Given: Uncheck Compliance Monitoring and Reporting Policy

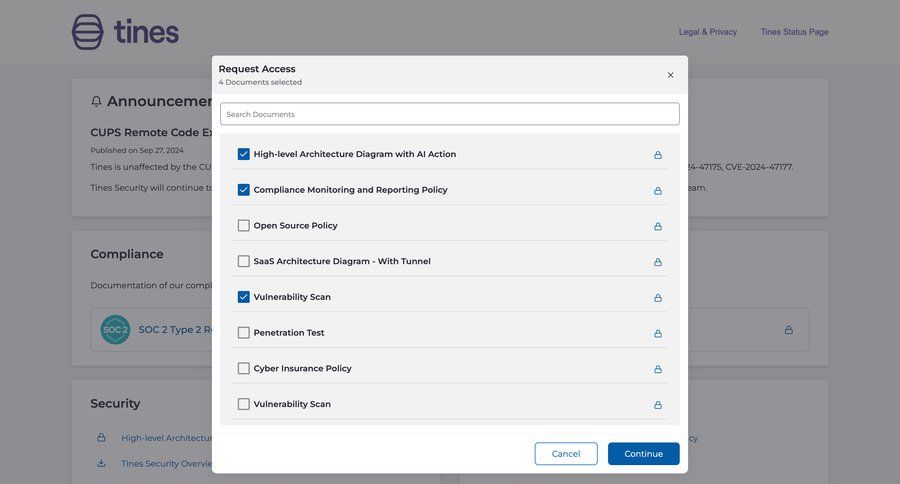Looking at the screenshot, I should coord(243,189).
